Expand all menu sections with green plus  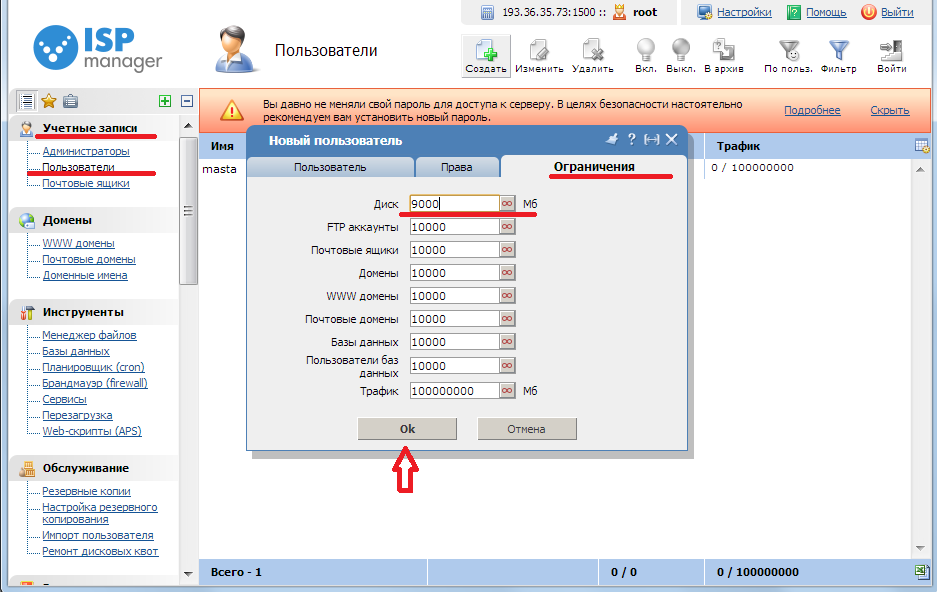165,101
